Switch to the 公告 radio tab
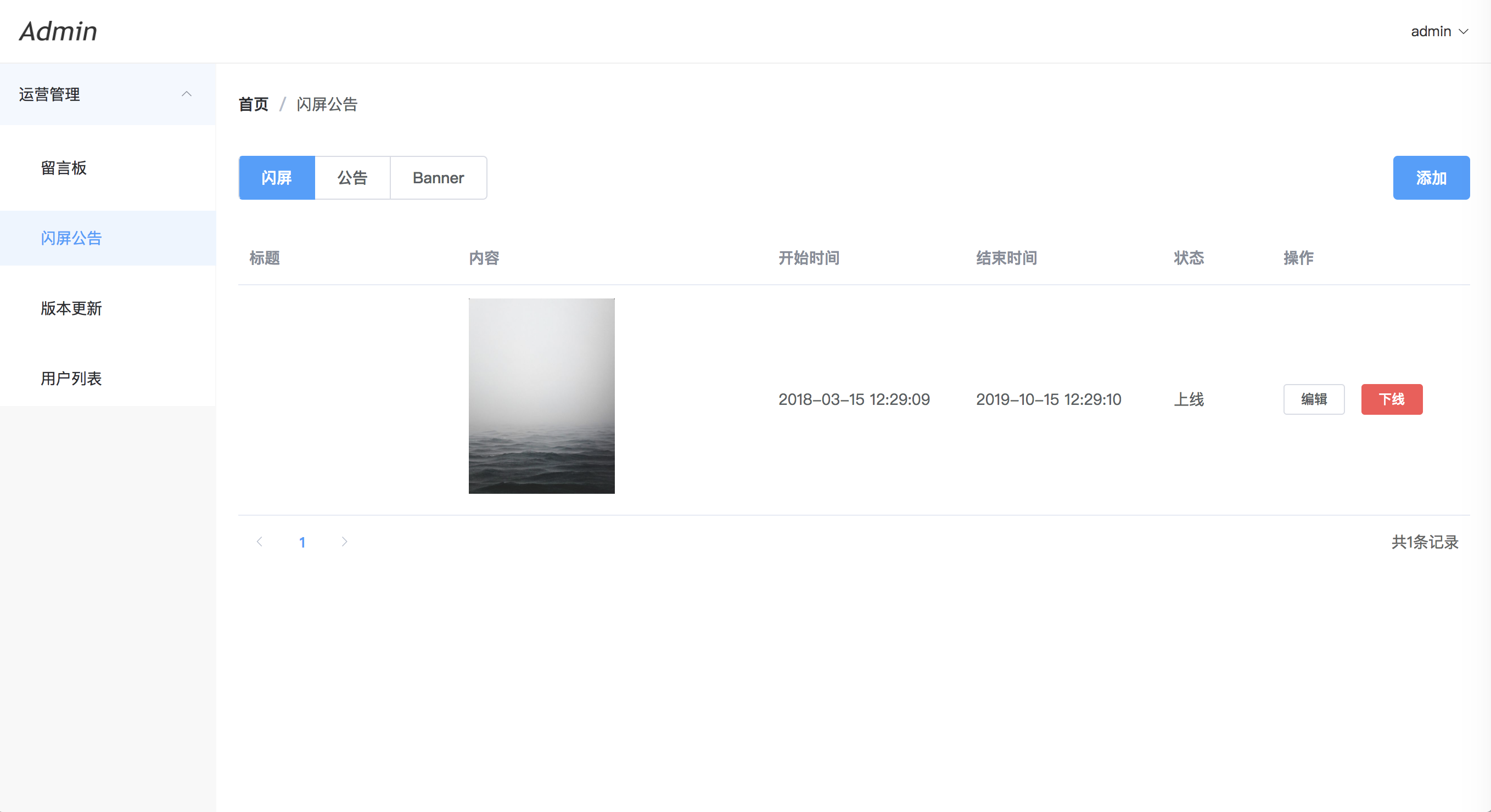 [x=352, y=178]
